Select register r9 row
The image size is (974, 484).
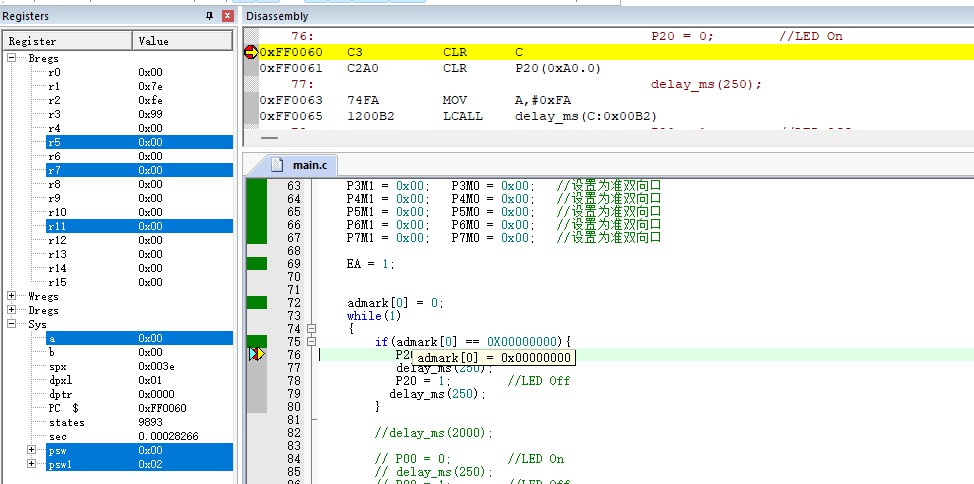coord(139,198)
